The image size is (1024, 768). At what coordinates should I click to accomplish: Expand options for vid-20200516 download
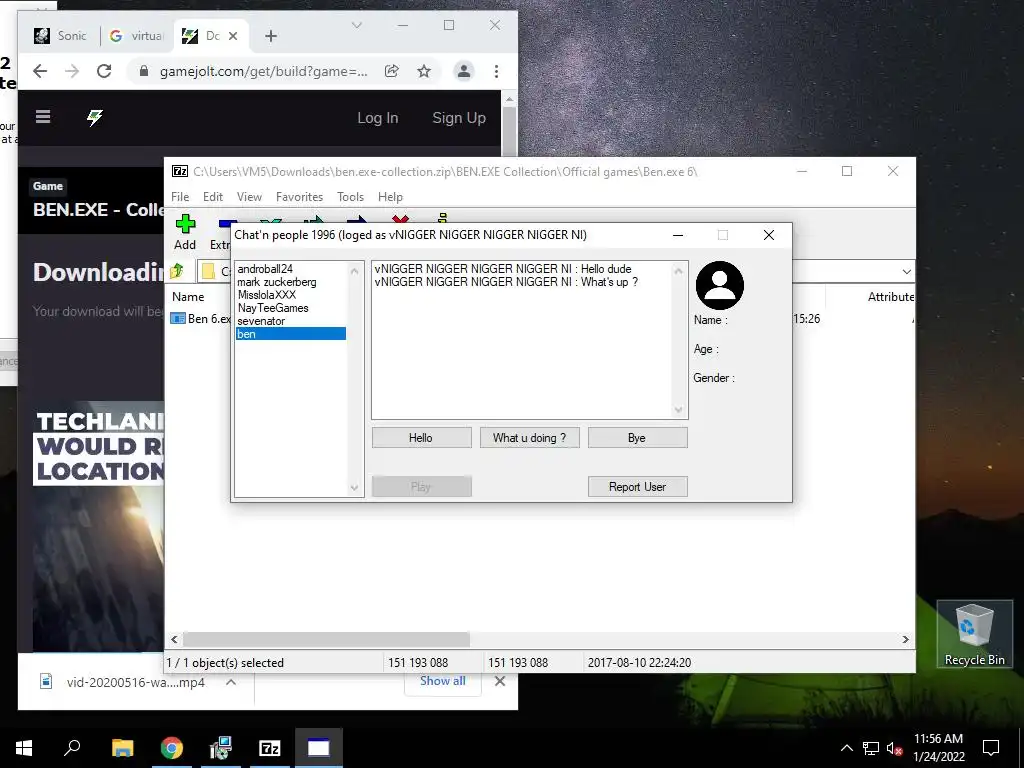point(231,682)
